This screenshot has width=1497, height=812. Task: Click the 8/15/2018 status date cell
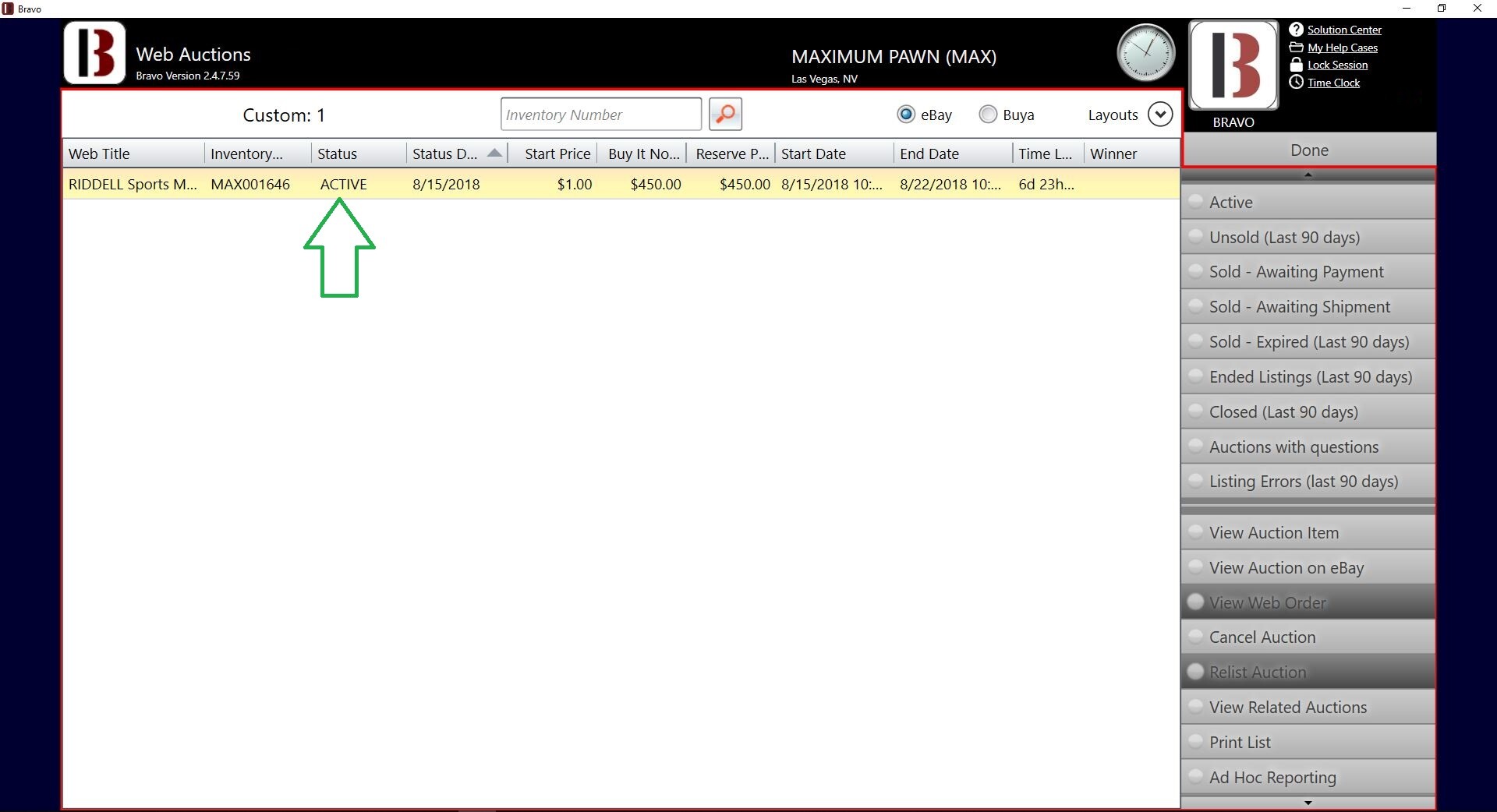click(446, 185)
